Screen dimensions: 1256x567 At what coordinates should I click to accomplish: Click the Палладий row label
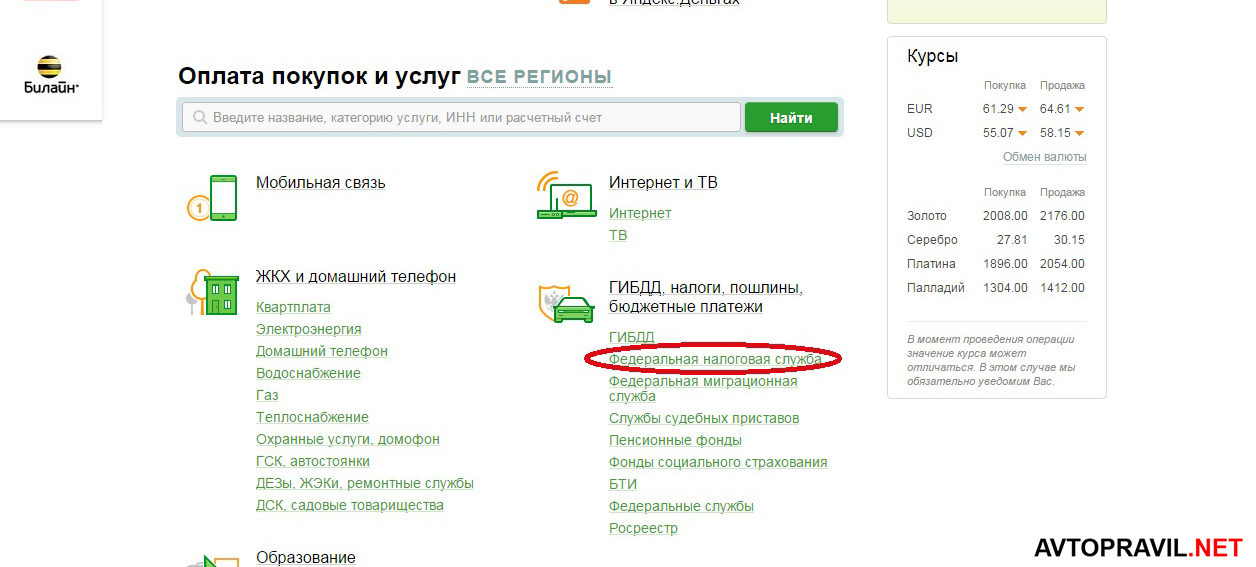pyautogui.click(x=936, y=288)
